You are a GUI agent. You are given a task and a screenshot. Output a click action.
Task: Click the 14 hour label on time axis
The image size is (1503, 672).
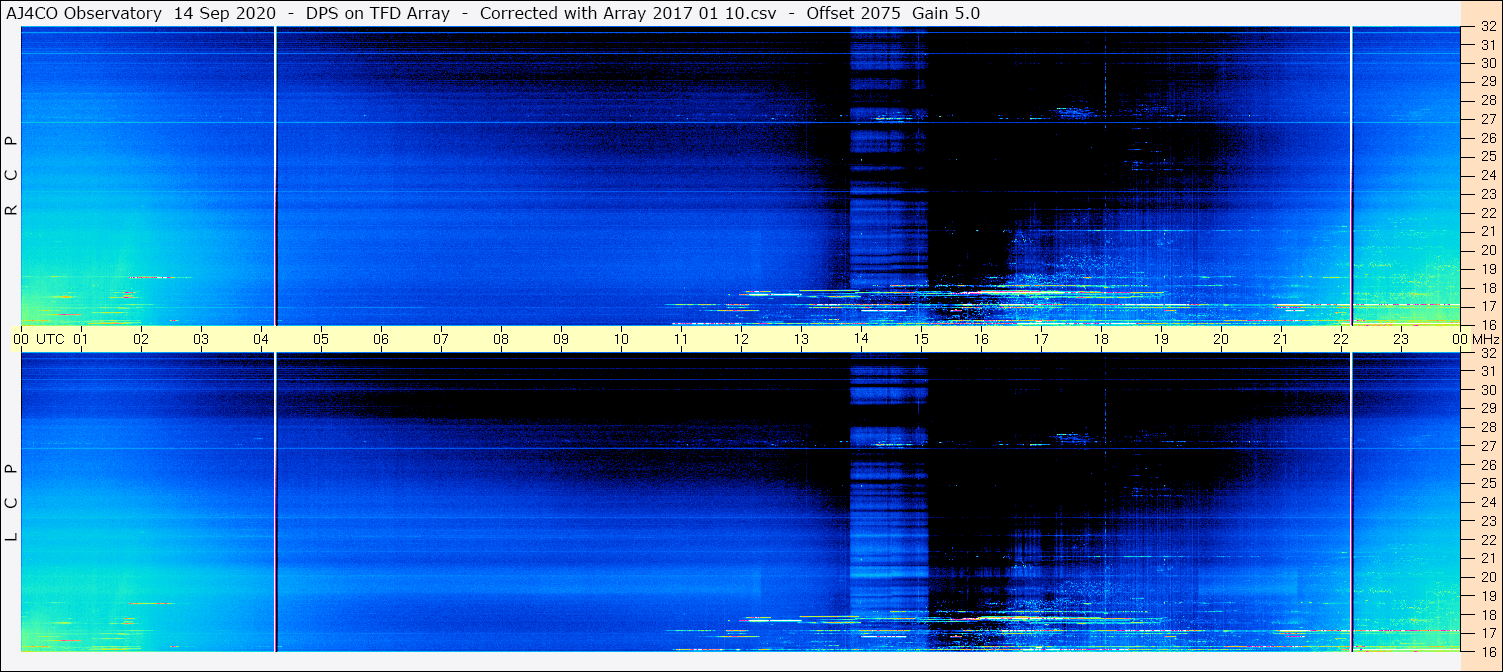[861, 339]
